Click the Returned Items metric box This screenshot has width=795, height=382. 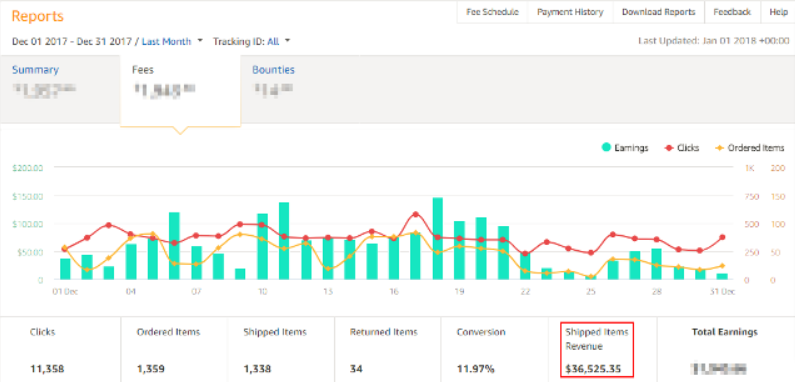tap(387, 350)
